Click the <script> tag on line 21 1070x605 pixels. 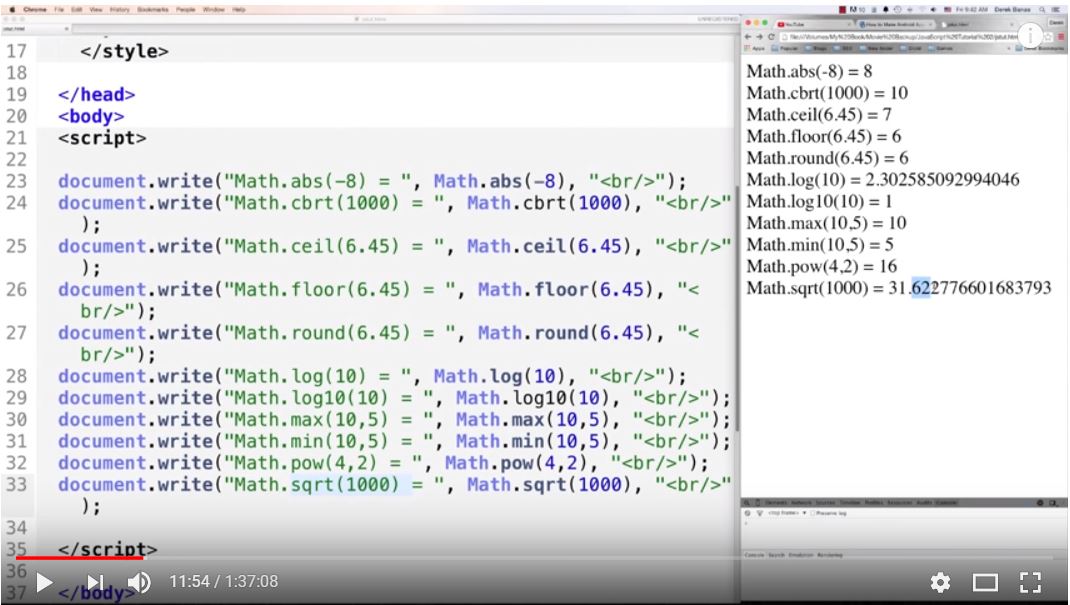click(102, 138)
